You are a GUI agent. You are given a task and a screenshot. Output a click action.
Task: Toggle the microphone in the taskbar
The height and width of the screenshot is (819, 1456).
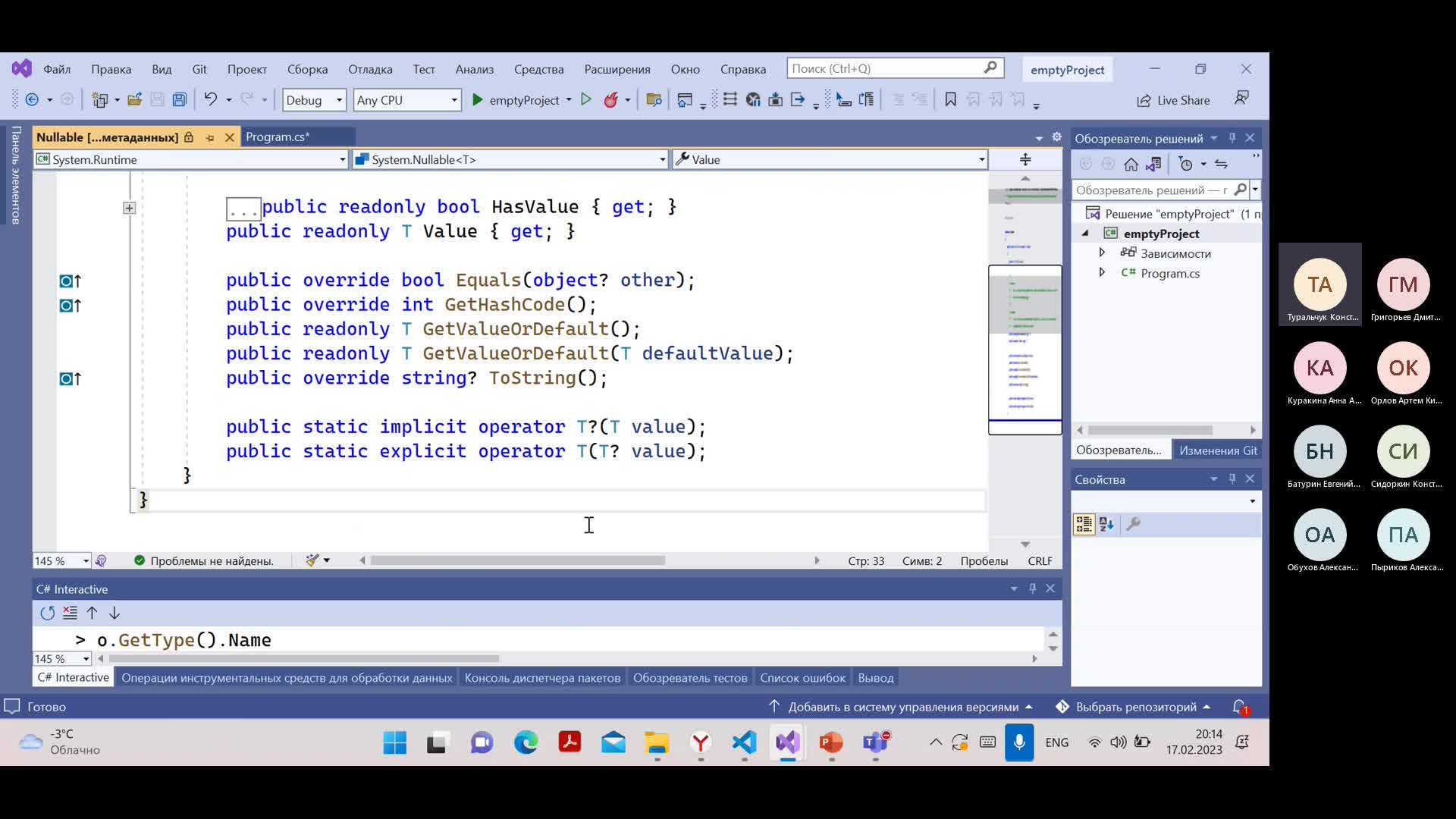coord(1019,742)
